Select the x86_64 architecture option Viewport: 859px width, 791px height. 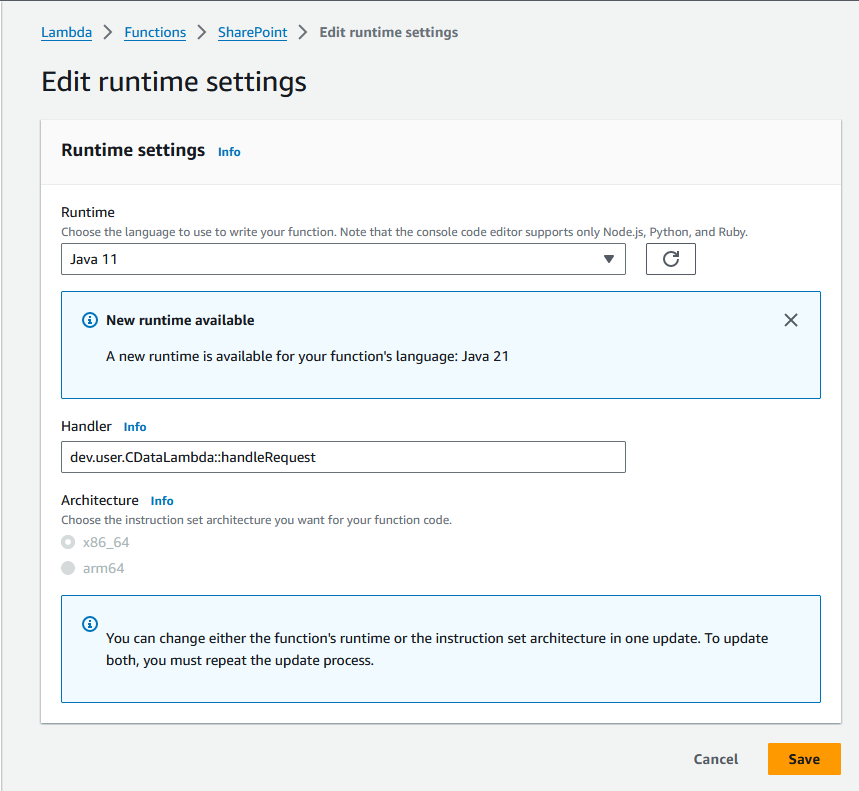pyautogui.click(x=68, y=542)
